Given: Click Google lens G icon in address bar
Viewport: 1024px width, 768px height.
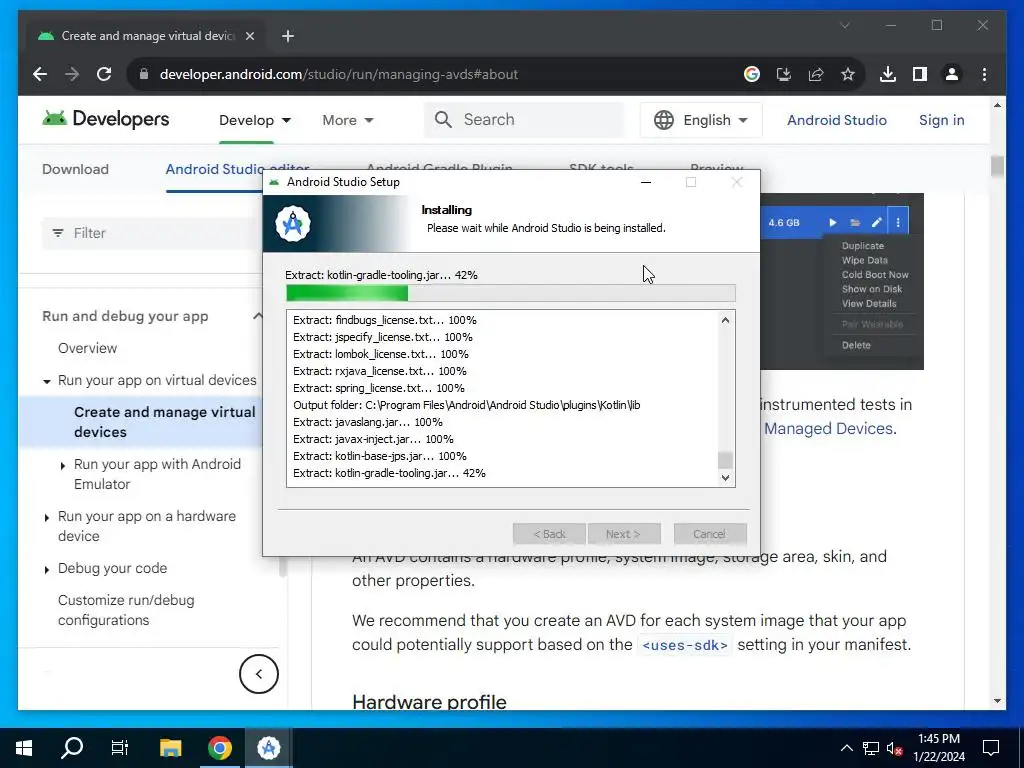Looking at the screenshot, I should click(x=752, y=74).
